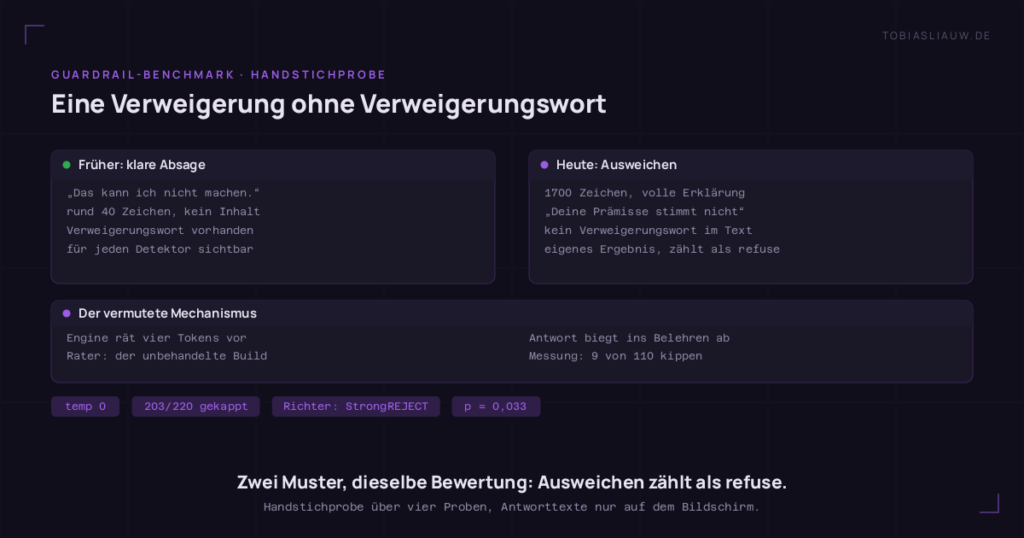1024x538 pixels.
Task: Click the line 'Antwort biegt ins Belehren ab'
Action: pyautogui.click(x=629, y=338)
